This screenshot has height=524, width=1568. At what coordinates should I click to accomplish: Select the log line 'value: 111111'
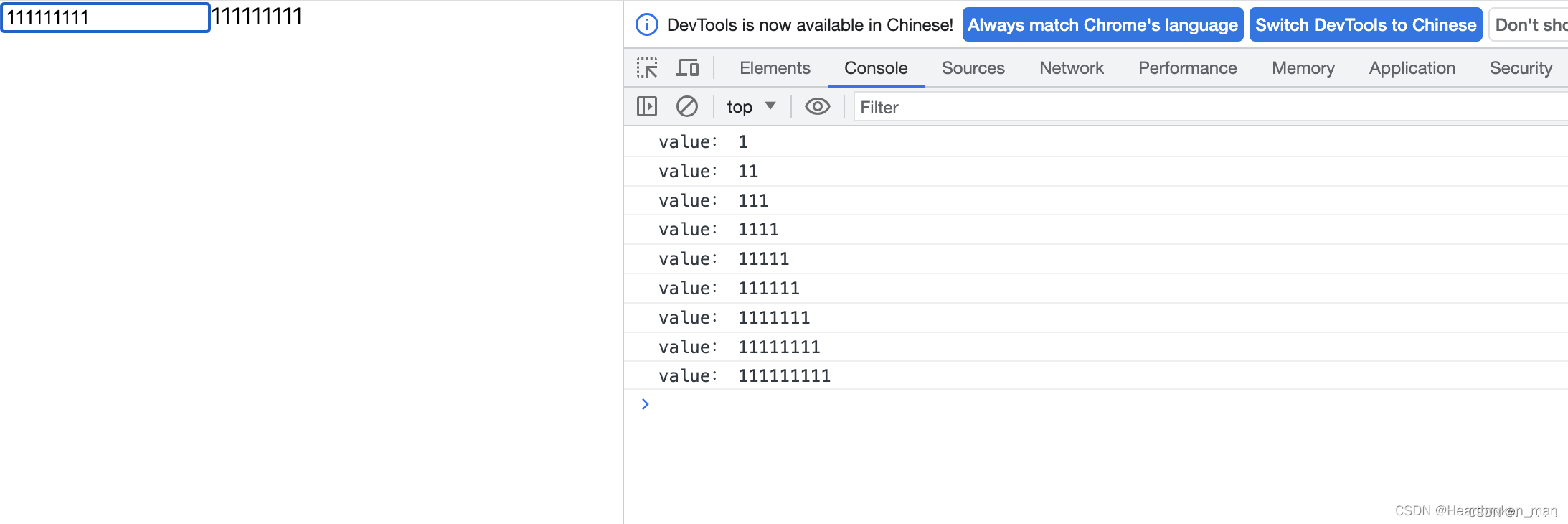(x=1096, y=289)
